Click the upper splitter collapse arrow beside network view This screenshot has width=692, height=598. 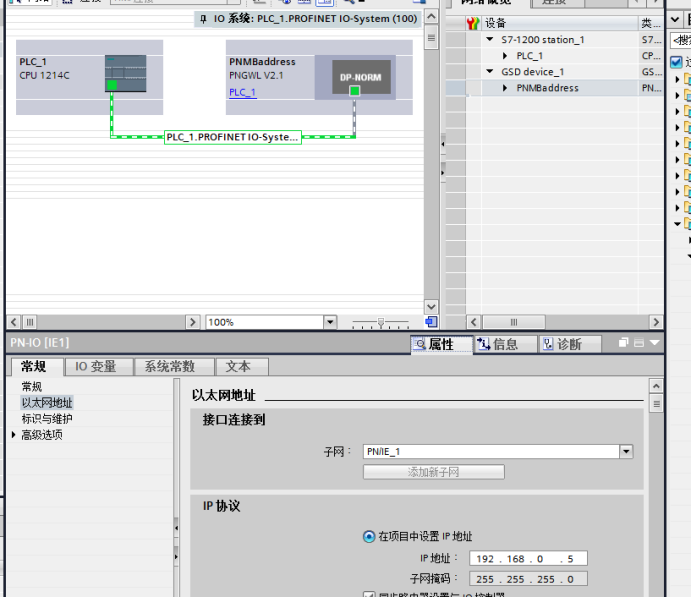[443, 144]
